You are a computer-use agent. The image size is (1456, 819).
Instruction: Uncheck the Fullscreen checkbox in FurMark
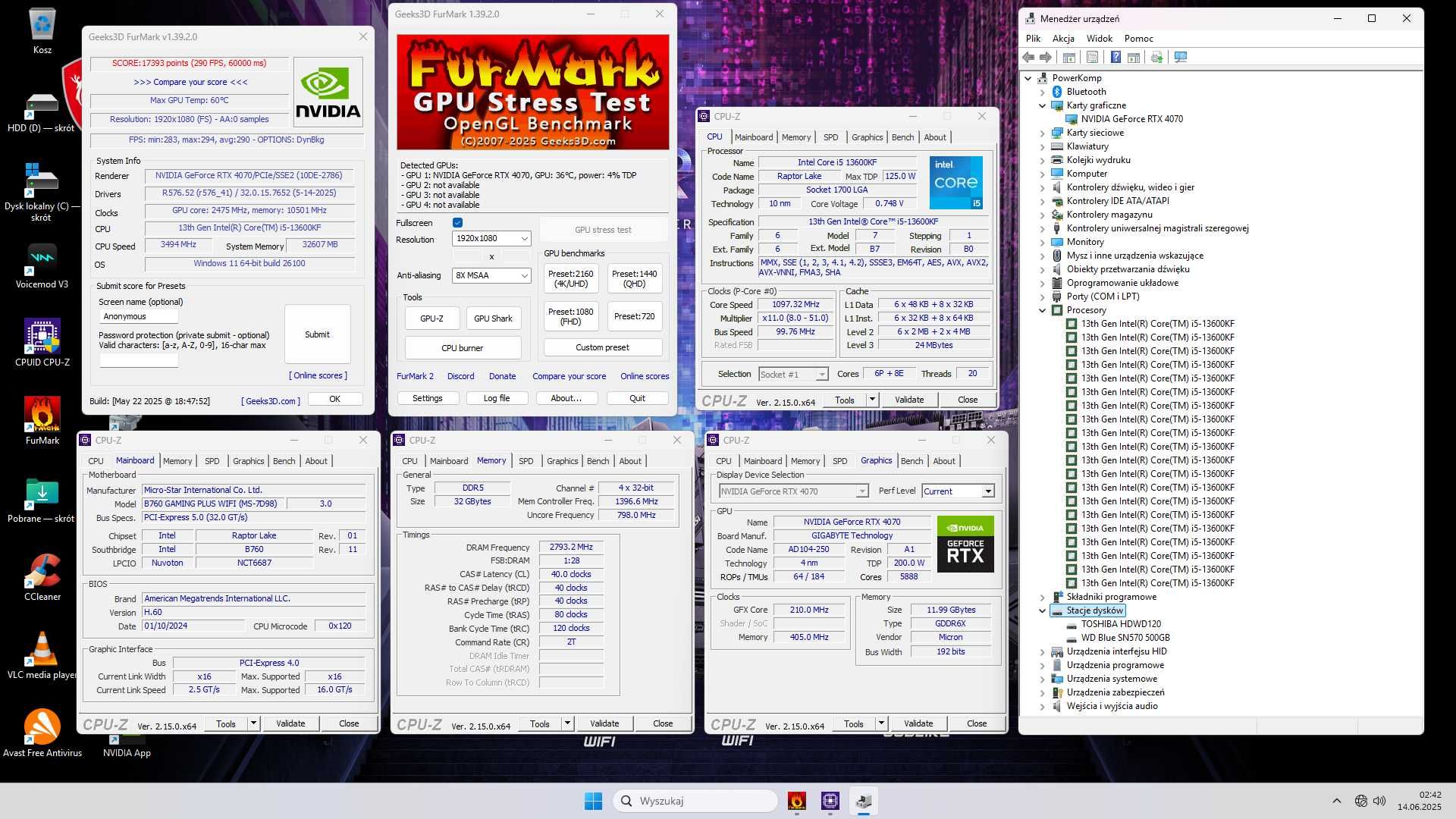457,222
